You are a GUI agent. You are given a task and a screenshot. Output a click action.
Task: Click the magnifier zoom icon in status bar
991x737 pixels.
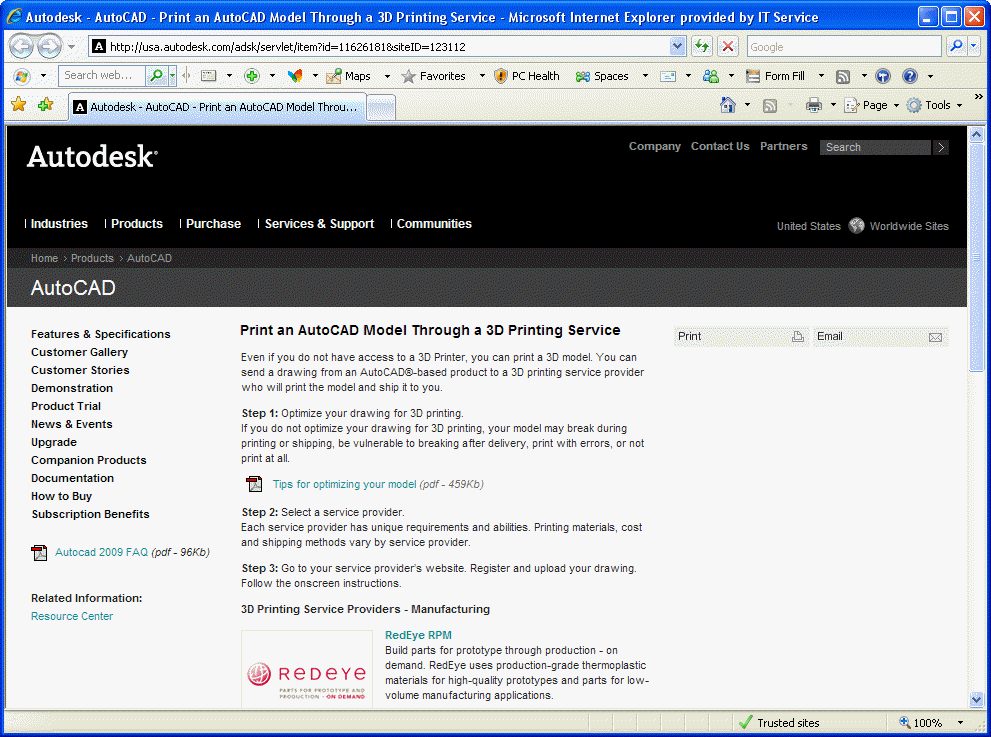click(905, 722)
